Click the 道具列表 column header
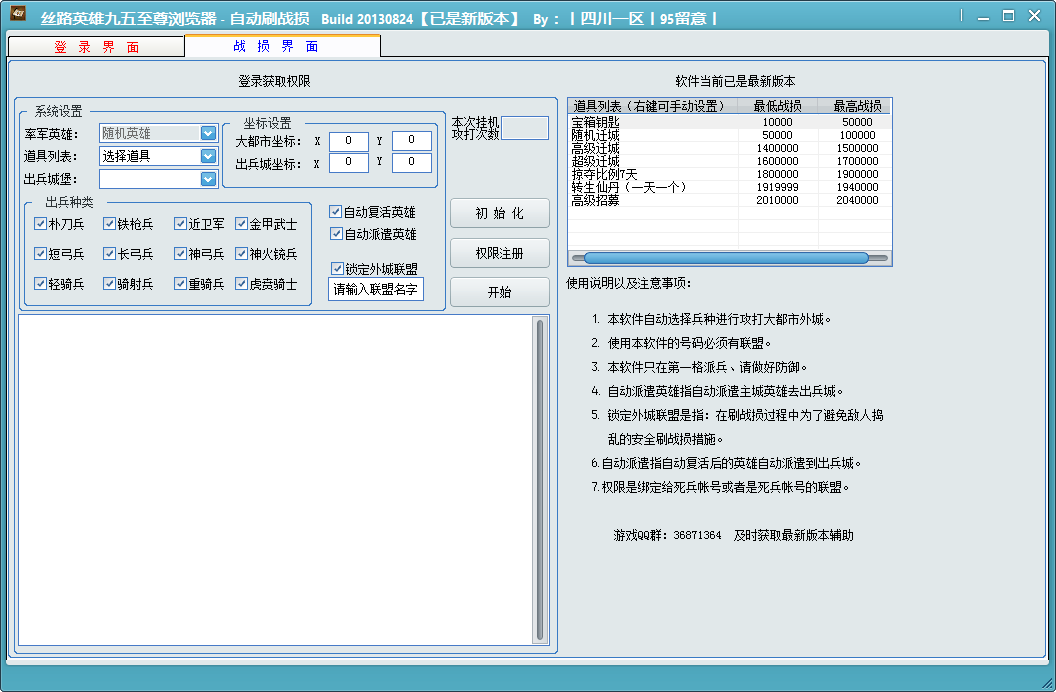1056x692 pixels. click(x=653, y=106)
